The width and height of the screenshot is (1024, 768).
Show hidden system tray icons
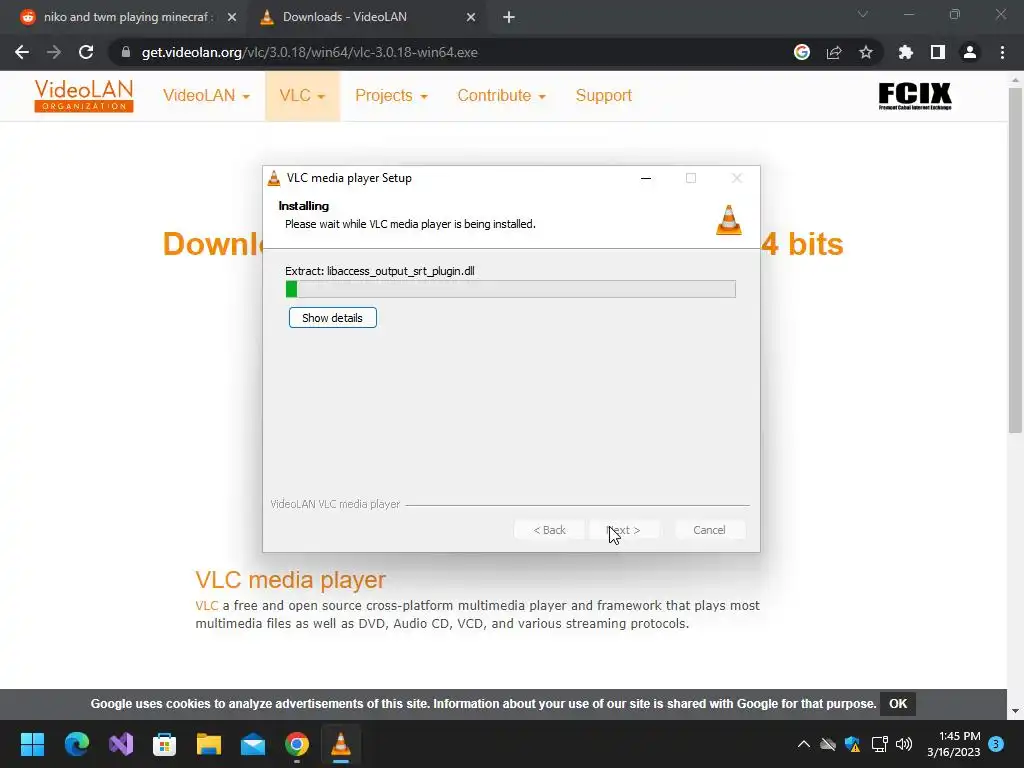(804, 744)
